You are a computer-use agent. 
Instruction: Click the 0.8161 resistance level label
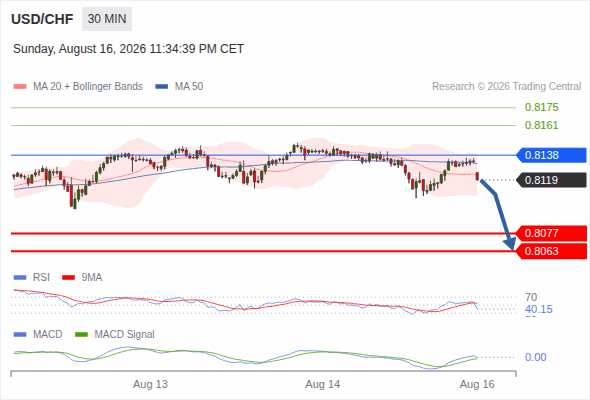tap(541, 125)
